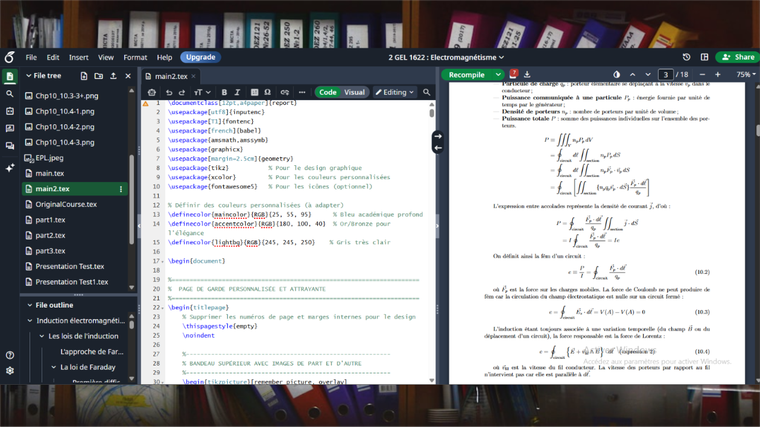This screenshot has height=427, width=760.
Task: Open the View menu
Action: [x=106, y=57]
